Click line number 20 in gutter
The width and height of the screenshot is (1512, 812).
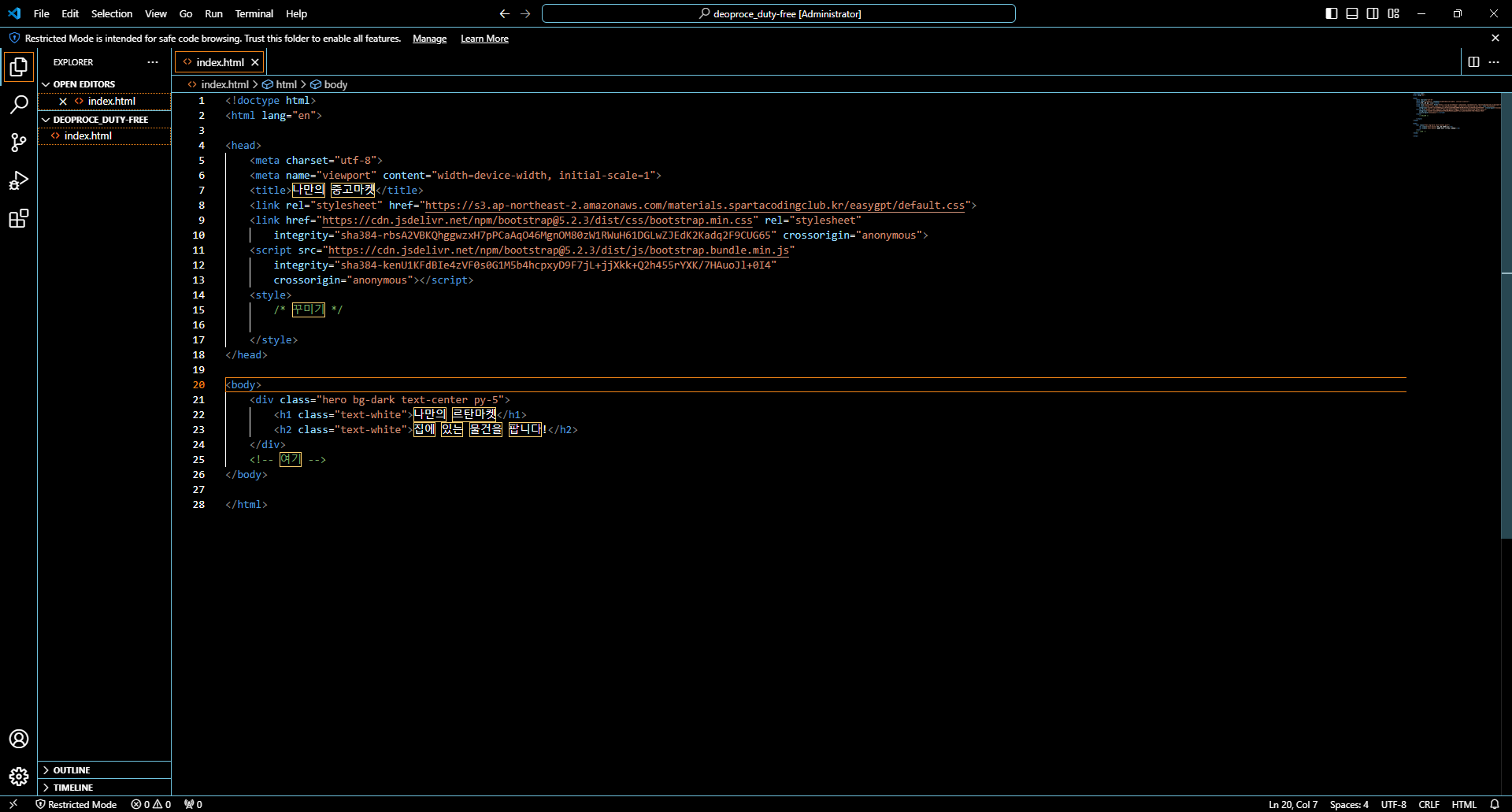[198, 385]
